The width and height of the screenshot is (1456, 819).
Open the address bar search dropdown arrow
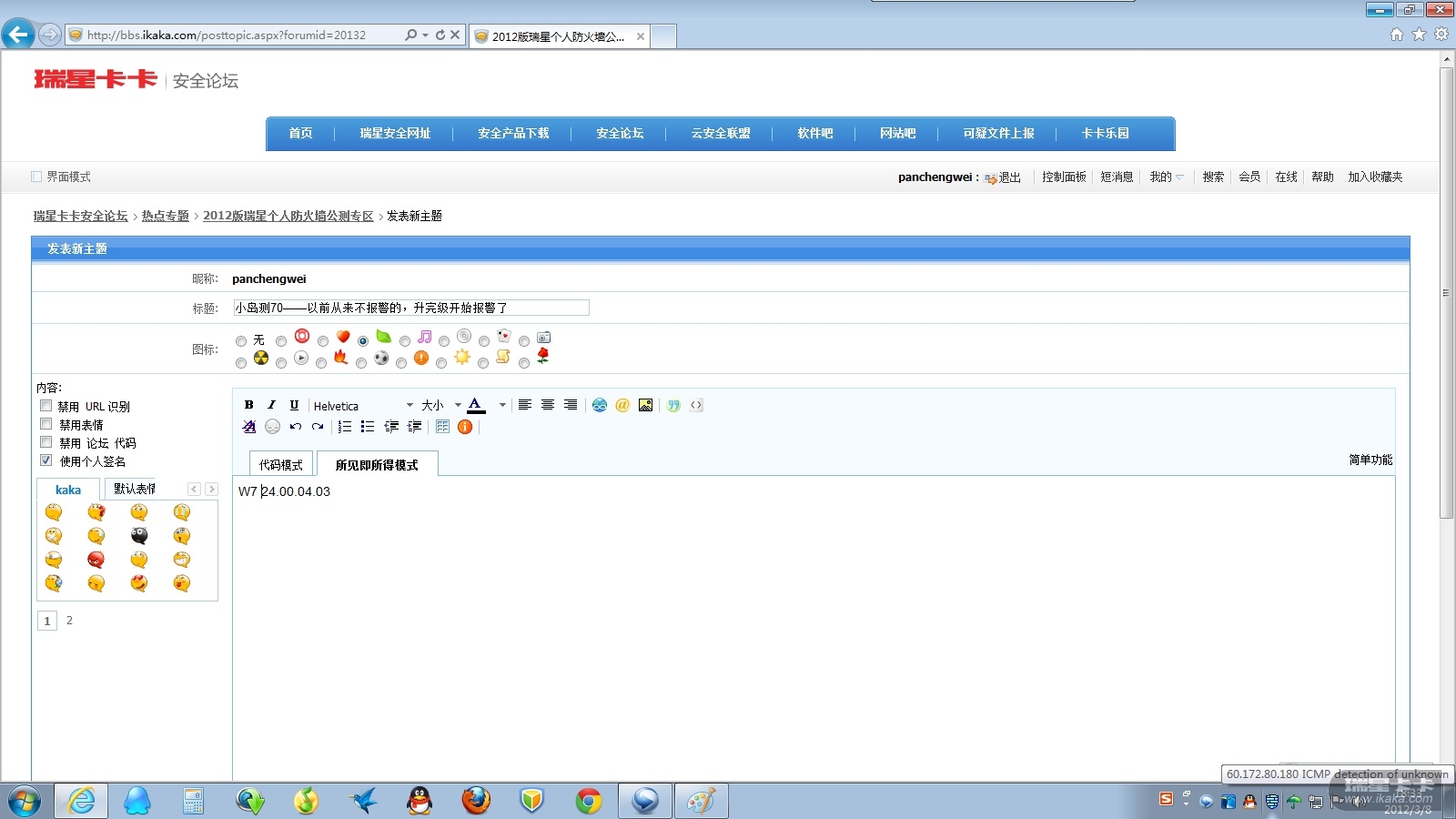pyautogui.click(x=425, y=35)
